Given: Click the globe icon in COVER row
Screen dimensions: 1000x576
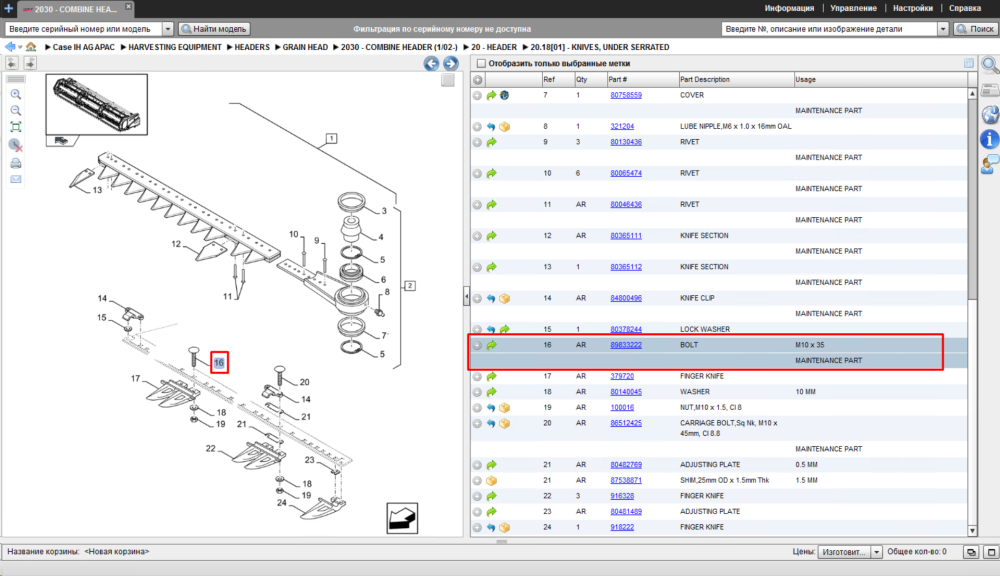Looking at the screenshot, I should pyautogui.click(x=504, y=95).
